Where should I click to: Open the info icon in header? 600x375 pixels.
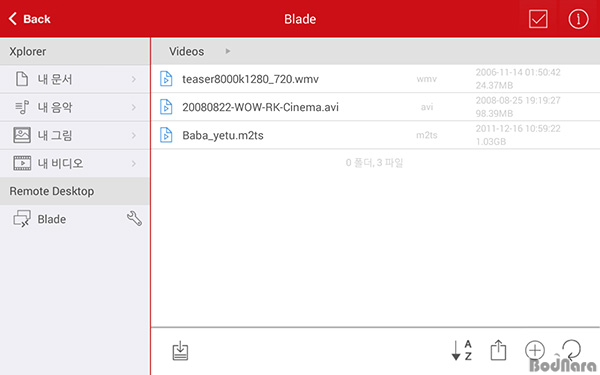(x=578, y=19)
